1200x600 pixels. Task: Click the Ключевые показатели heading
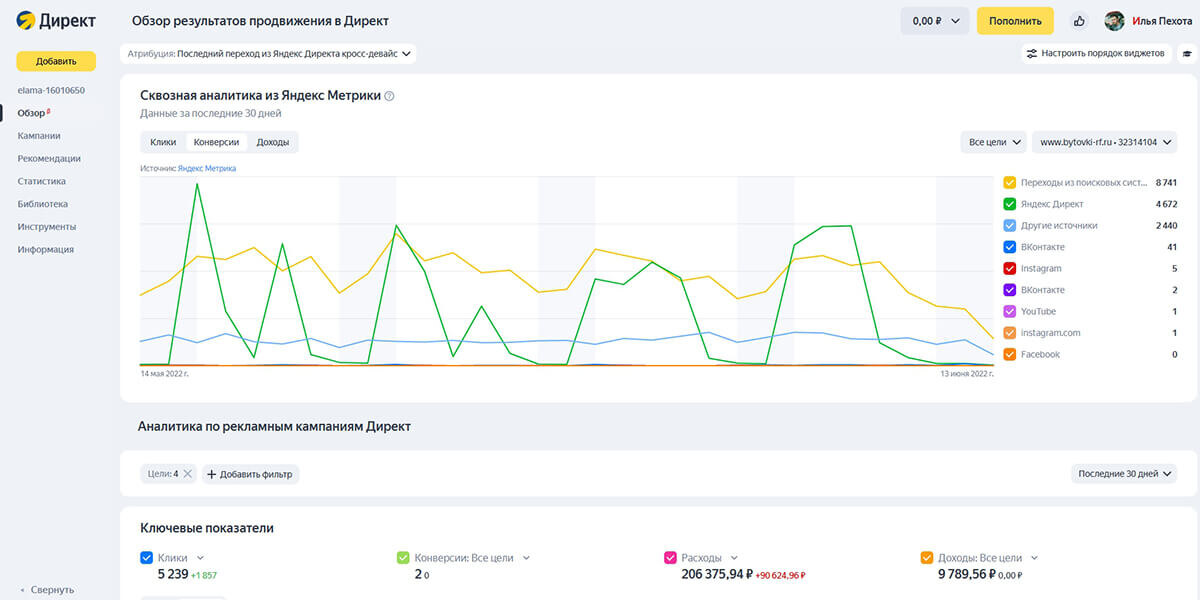coord(206,528)
